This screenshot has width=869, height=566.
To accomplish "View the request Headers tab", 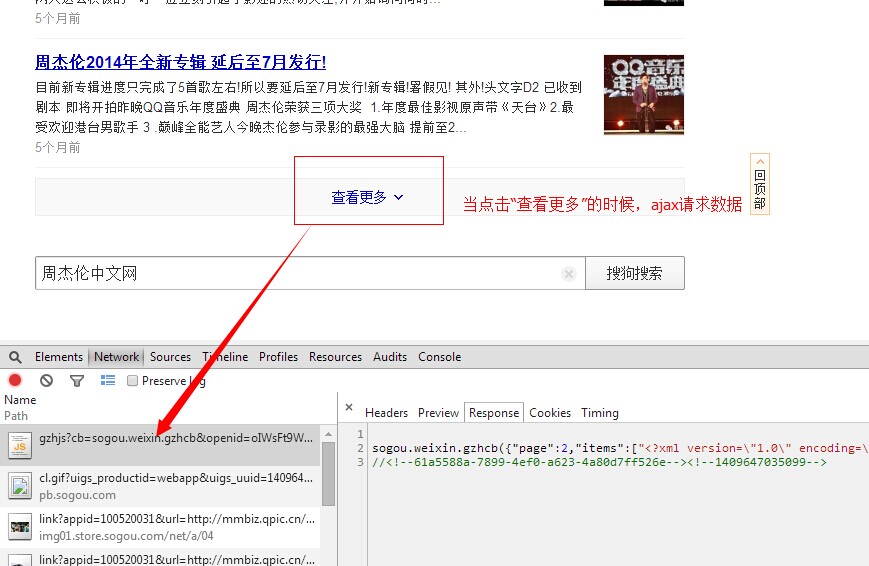I will [x=386, y=413].
